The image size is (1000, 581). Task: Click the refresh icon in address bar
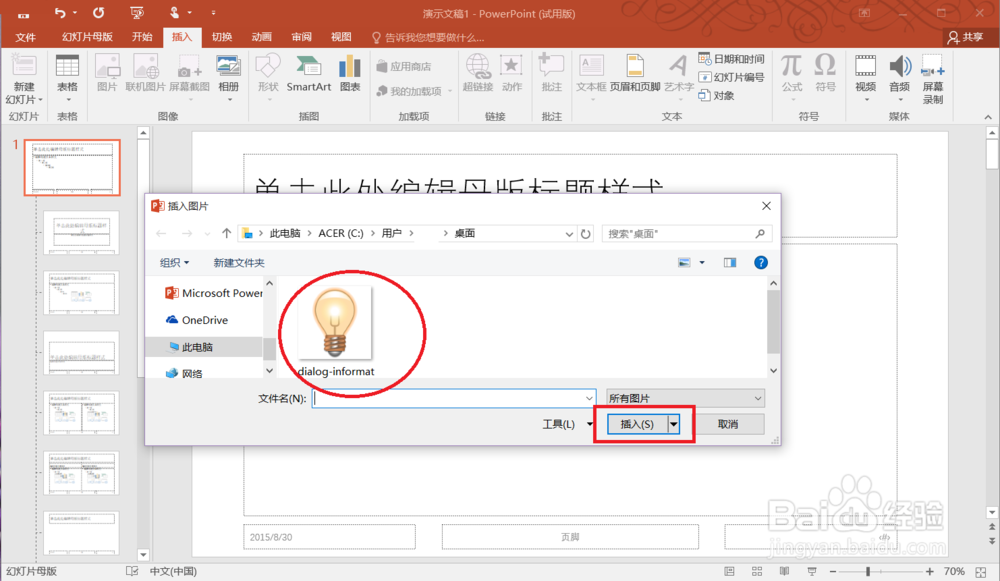[585, 234]
